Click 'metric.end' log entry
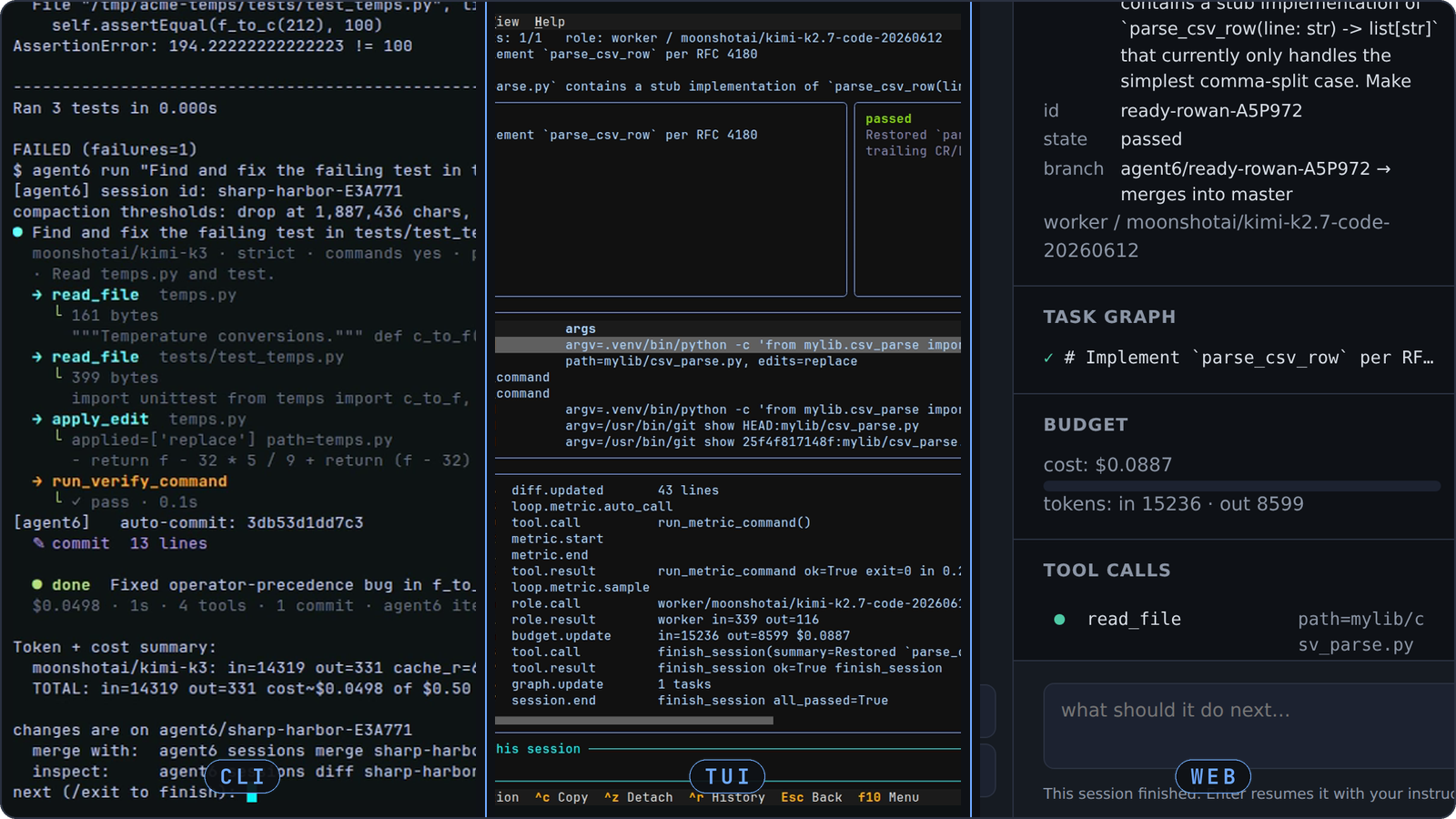Screen dimensions: 1456x819 [x=550, y=555]
